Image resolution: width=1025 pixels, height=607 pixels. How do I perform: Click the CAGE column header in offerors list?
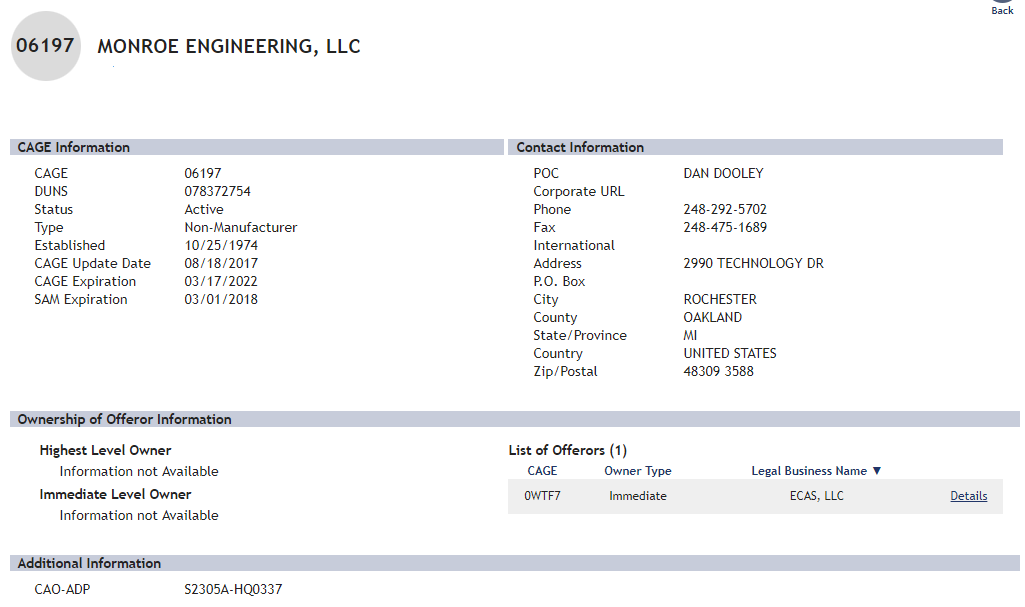click(x=542, y=471)
